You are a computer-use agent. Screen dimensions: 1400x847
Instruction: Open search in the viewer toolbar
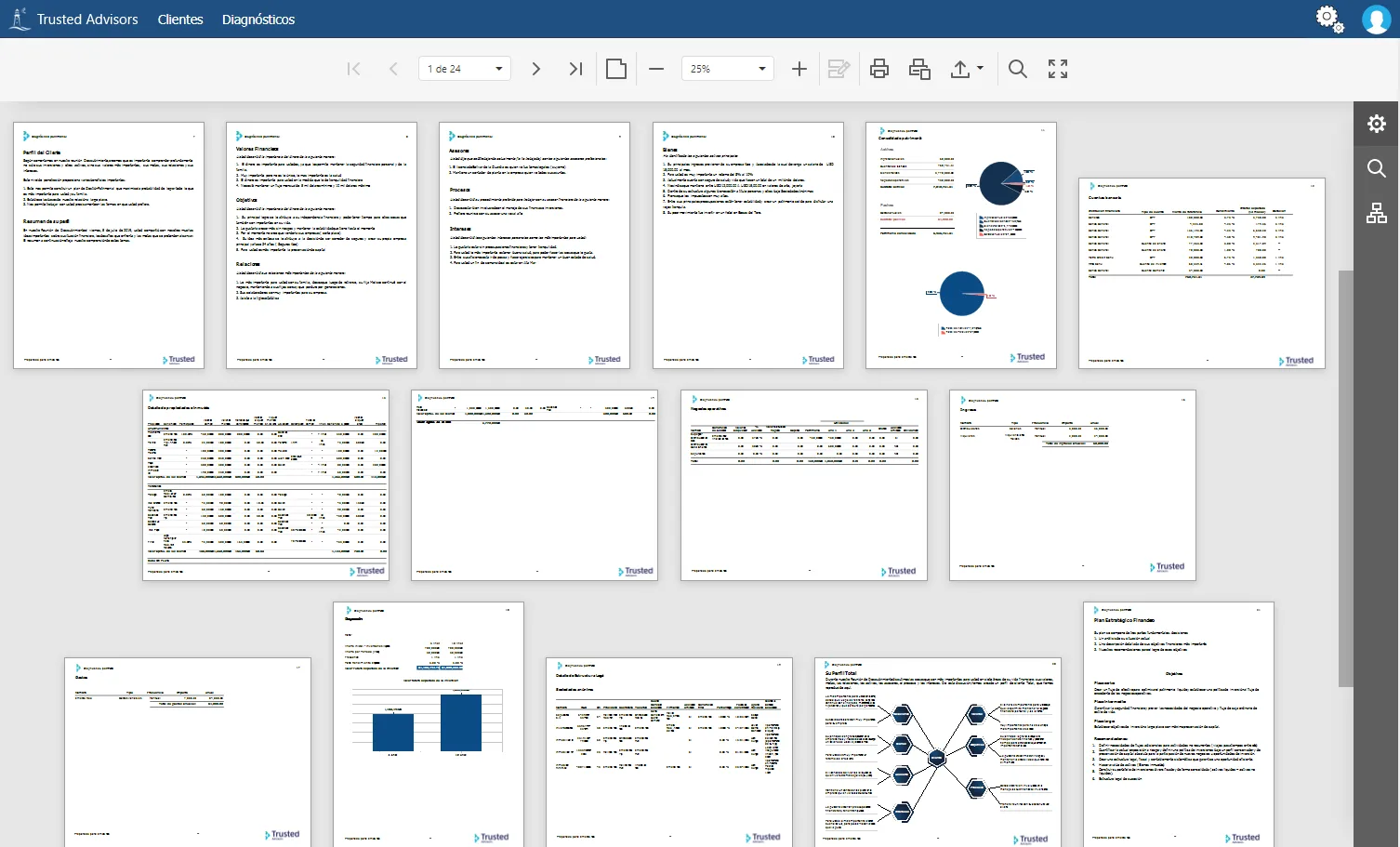click(x=1018, y=69)
